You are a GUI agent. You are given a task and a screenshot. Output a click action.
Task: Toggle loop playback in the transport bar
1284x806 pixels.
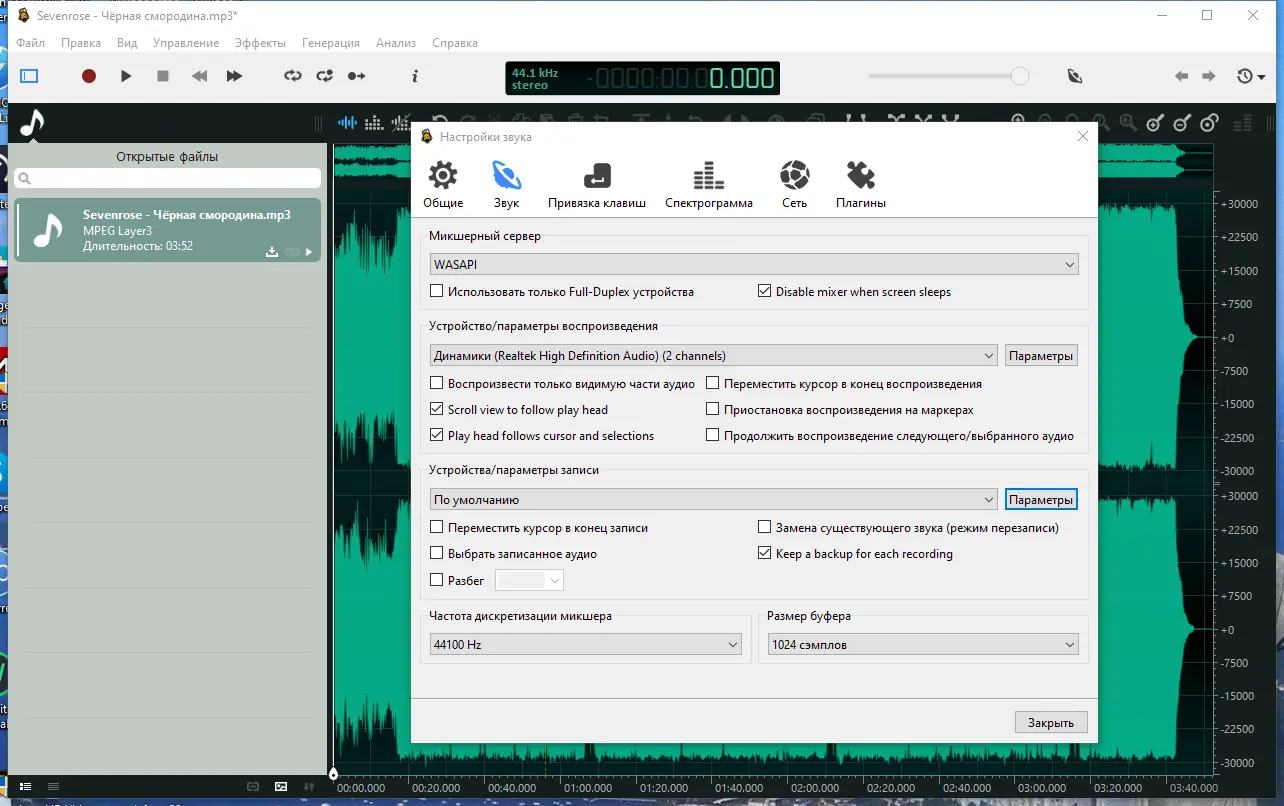[293, 76]
